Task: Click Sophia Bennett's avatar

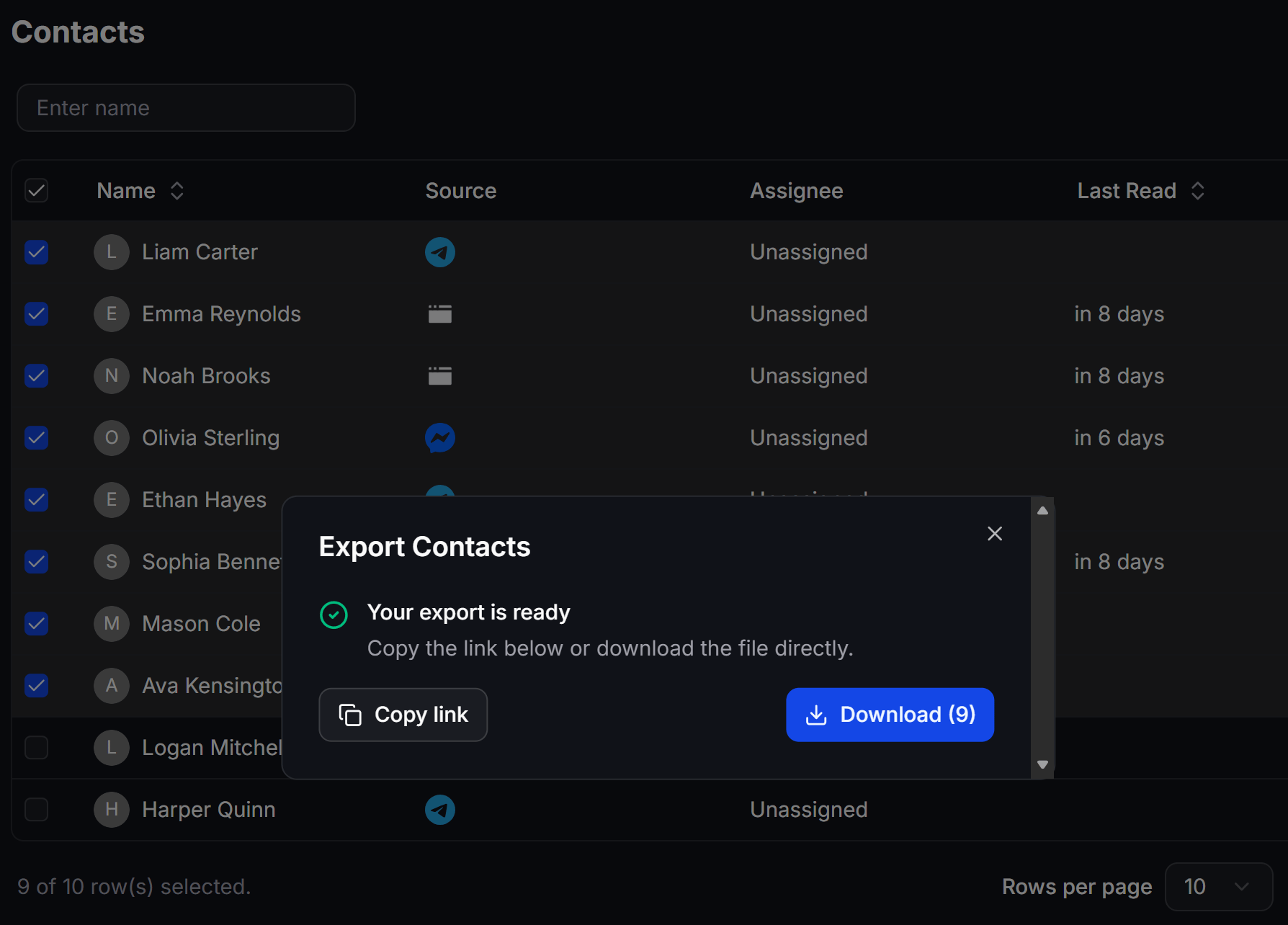Action: coord(112,562)
